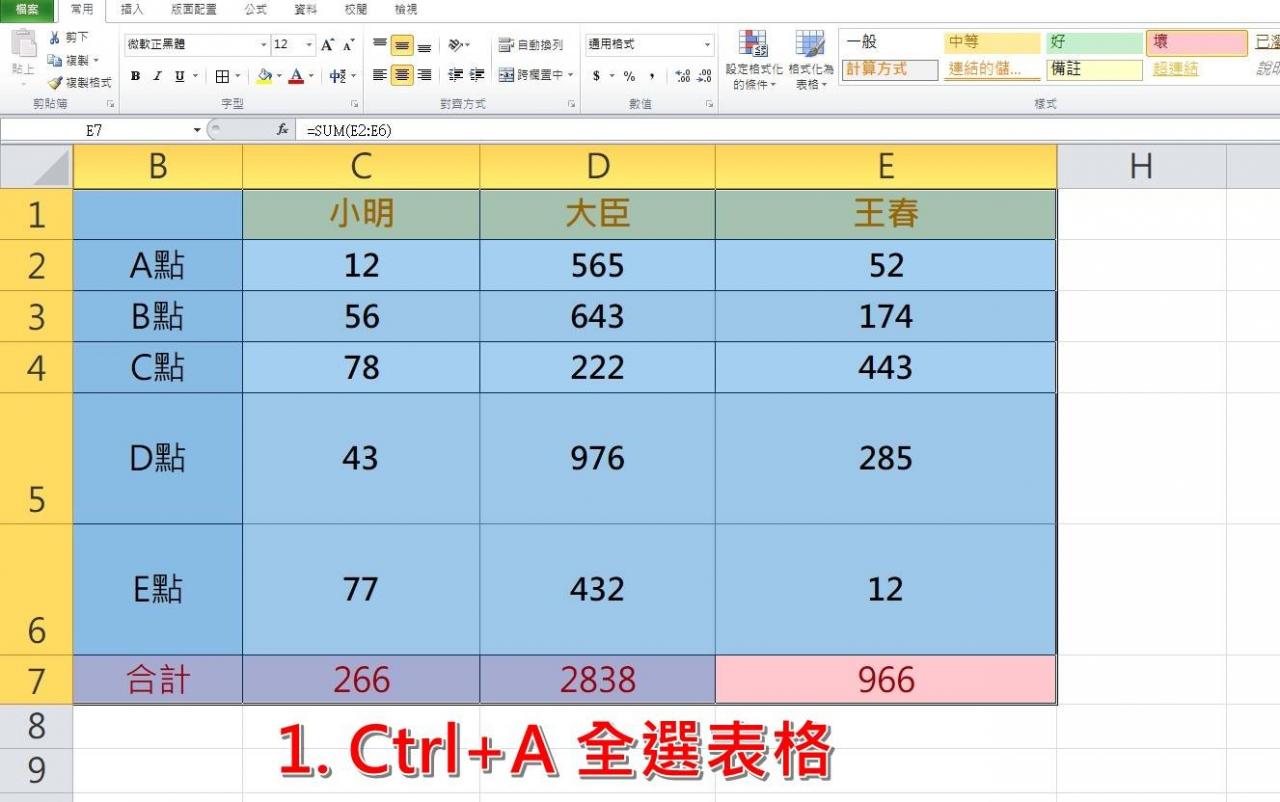
Task: Click the Borders grid icon
Action: [x=222, y=76]
